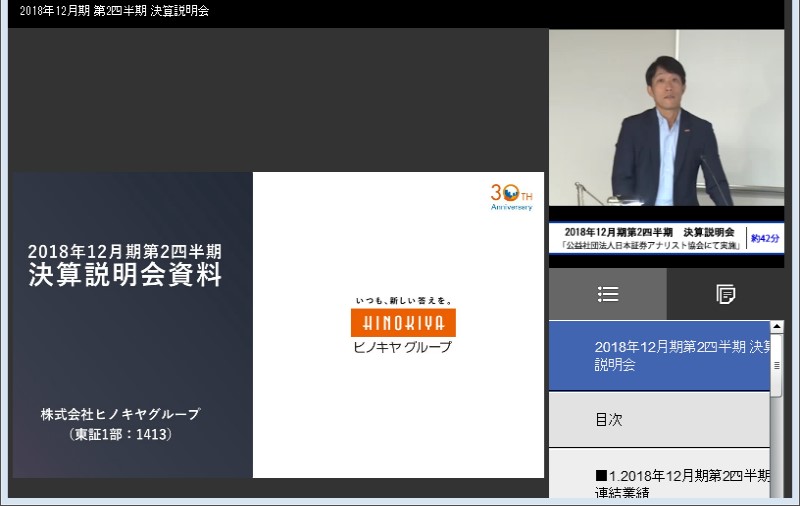Viewport: 800px width, 506px height.
Task: Select chapter '2018年12月期第2四半期 決算説明会'
Action: [x=659, y=356]
